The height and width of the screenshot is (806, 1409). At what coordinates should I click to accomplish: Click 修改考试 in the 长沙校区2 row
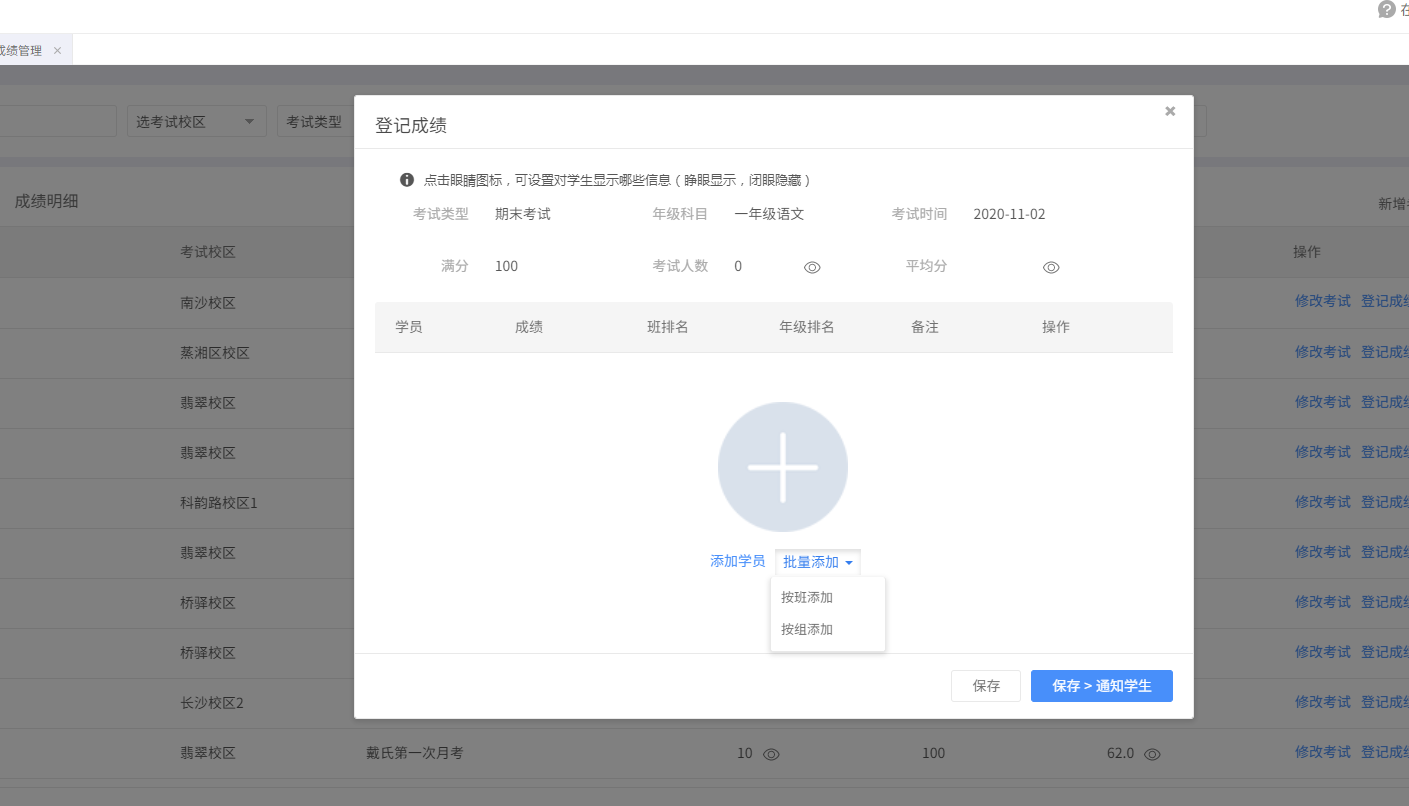[1322, 701]
